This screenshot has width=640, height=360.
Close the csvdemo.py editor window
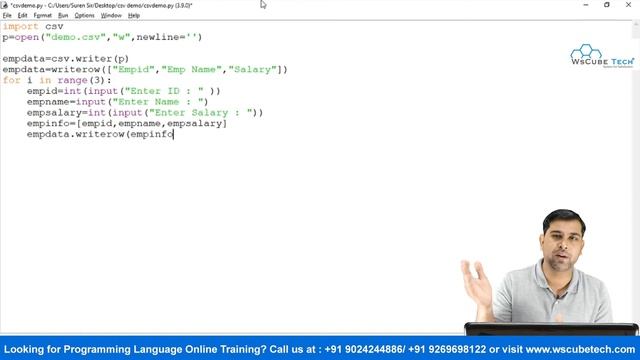coord(628,5)
